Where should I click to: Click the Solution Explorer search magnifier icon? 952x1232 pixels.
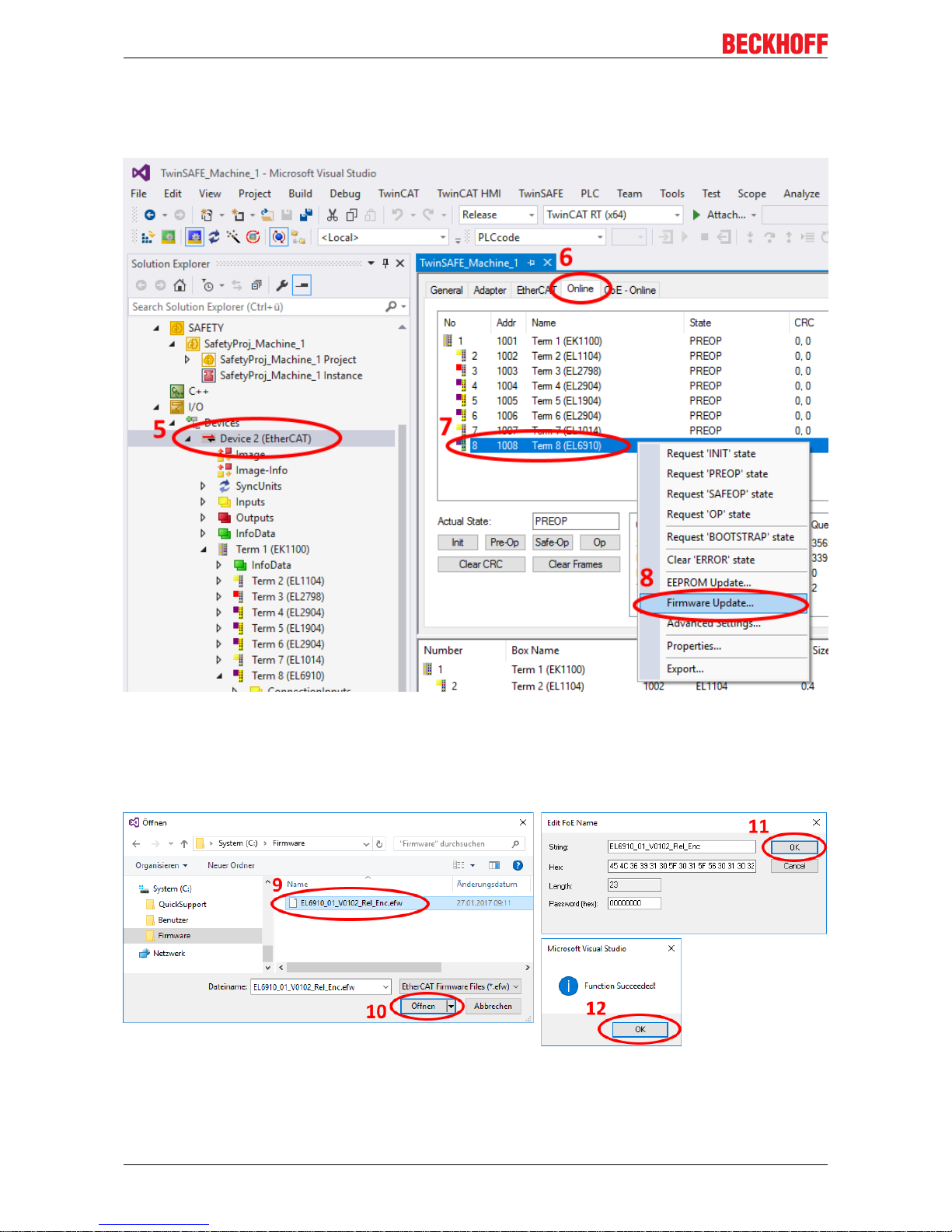click(x=392, y=307)
